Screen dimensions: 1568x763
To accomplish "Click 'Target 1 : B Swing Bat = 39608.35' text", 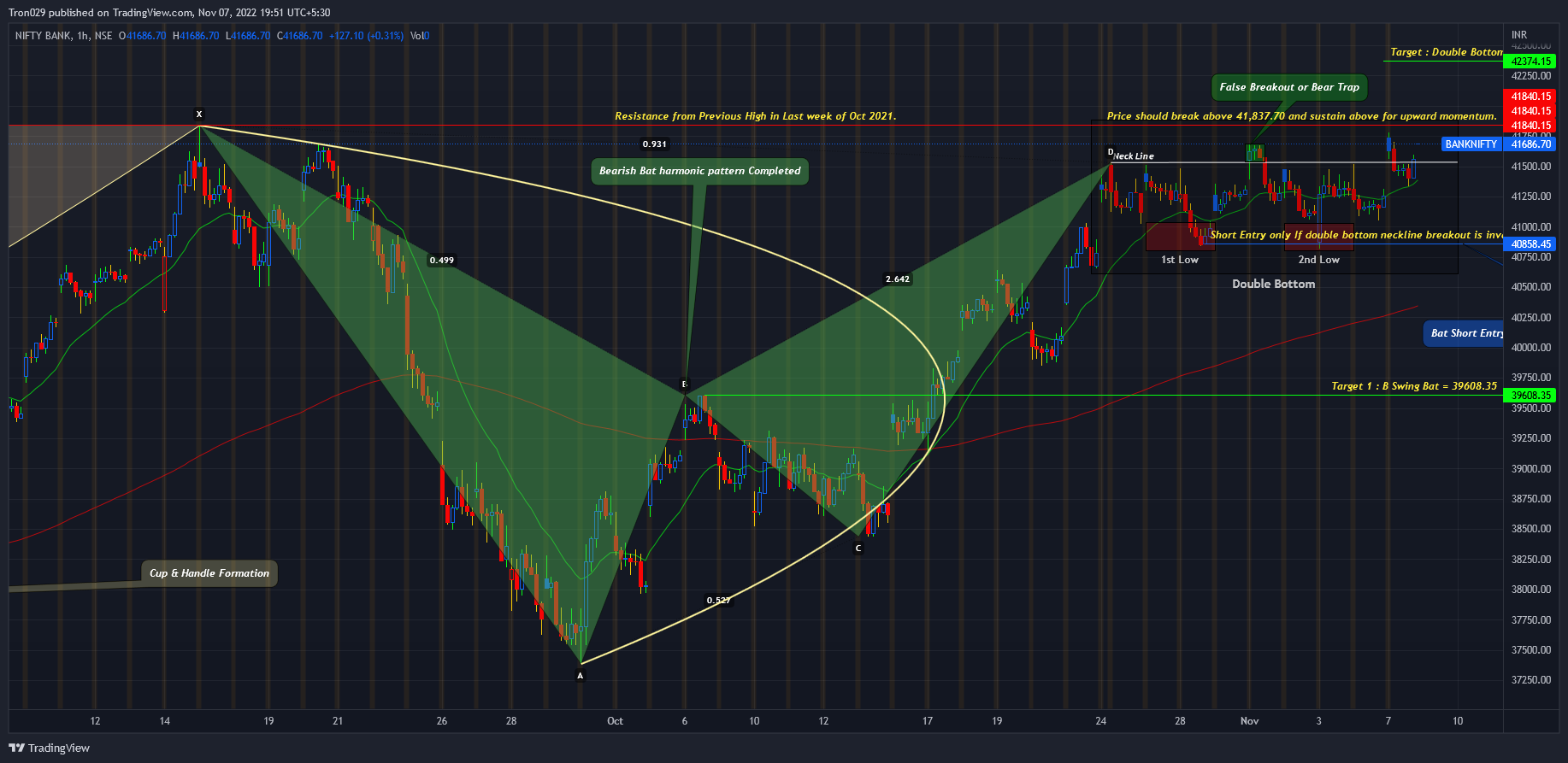I will click(1414, 386).
